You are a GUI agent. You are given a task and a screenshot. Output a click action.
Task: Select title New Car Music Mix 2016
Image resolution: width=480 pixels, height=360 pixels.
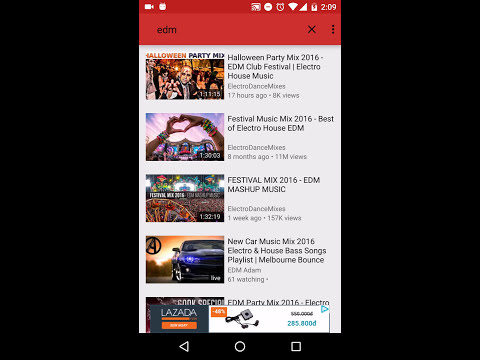(277, 251)
